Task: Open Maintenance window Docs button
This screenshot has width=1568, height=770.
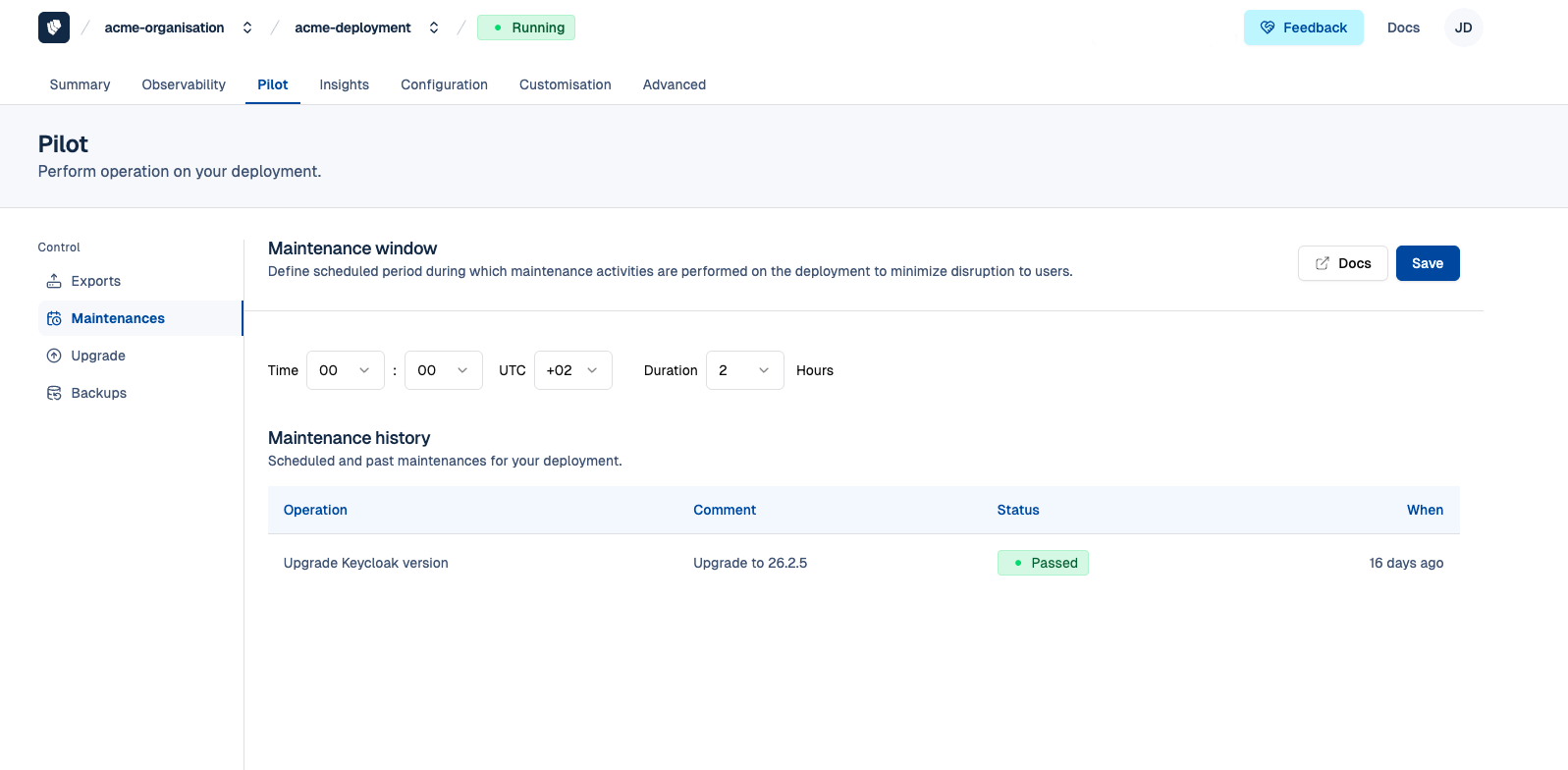Action: (x=1343, y=263)
